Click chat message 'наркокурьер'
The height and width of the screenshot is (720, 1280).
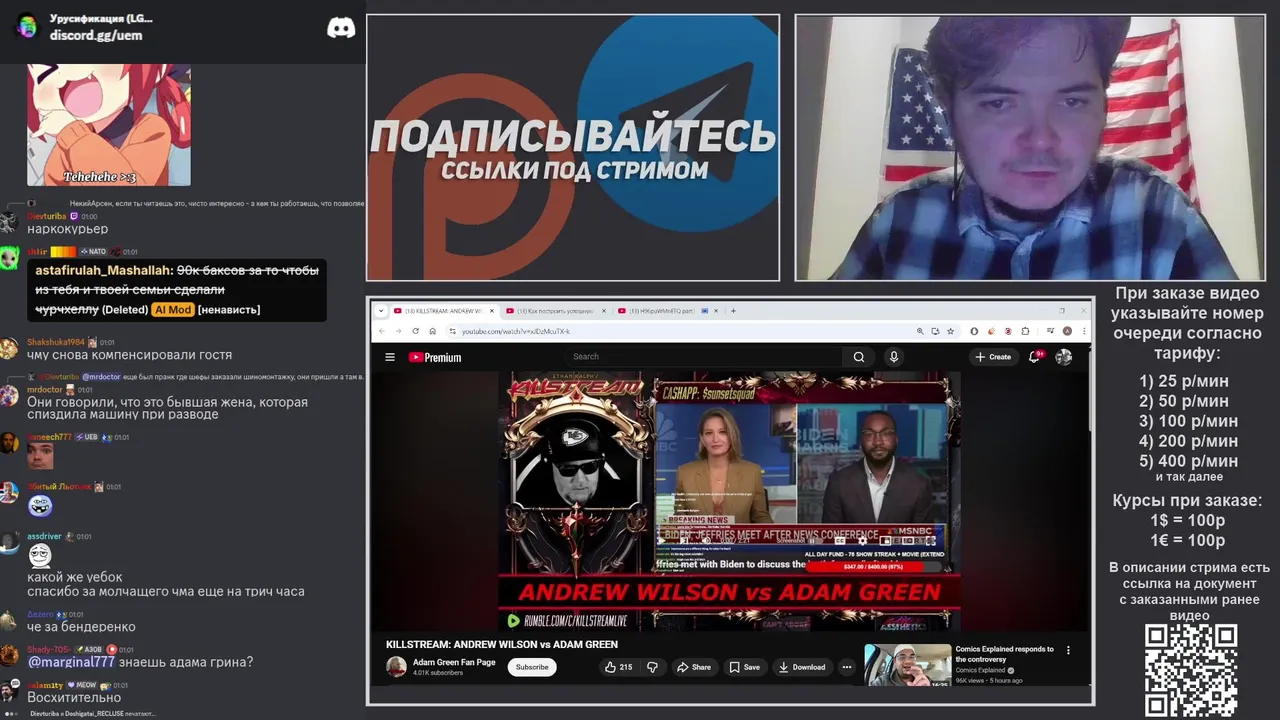67,229
